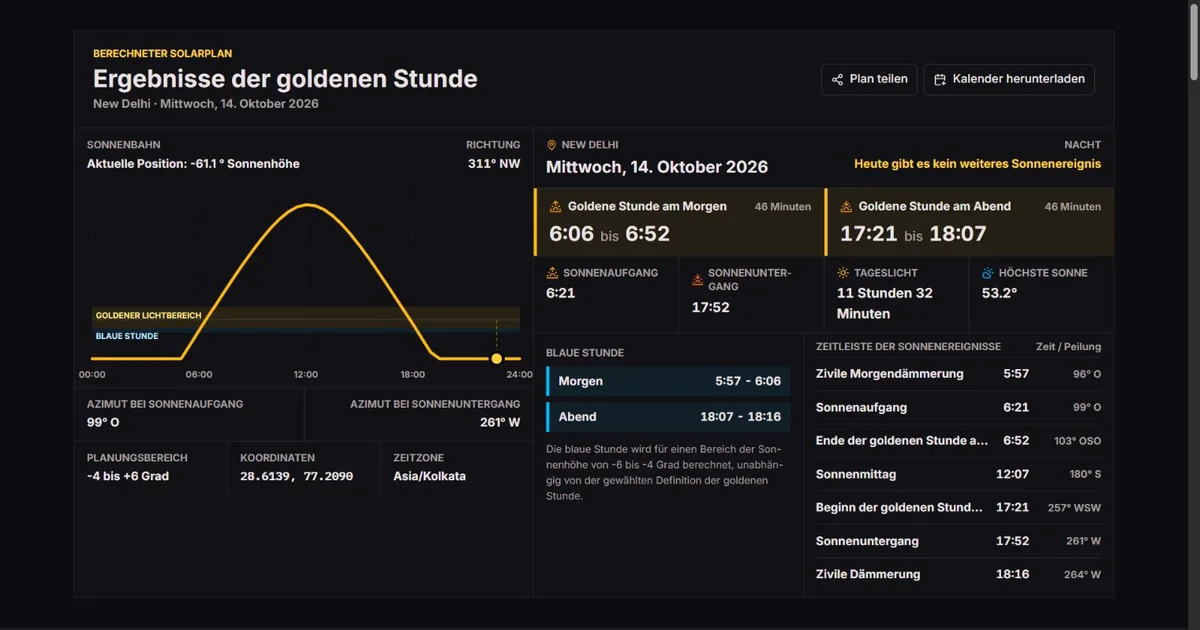Click the current sun position marker on the chart
The height and width of the screenshot is (630, 1200).
[496, 358]
